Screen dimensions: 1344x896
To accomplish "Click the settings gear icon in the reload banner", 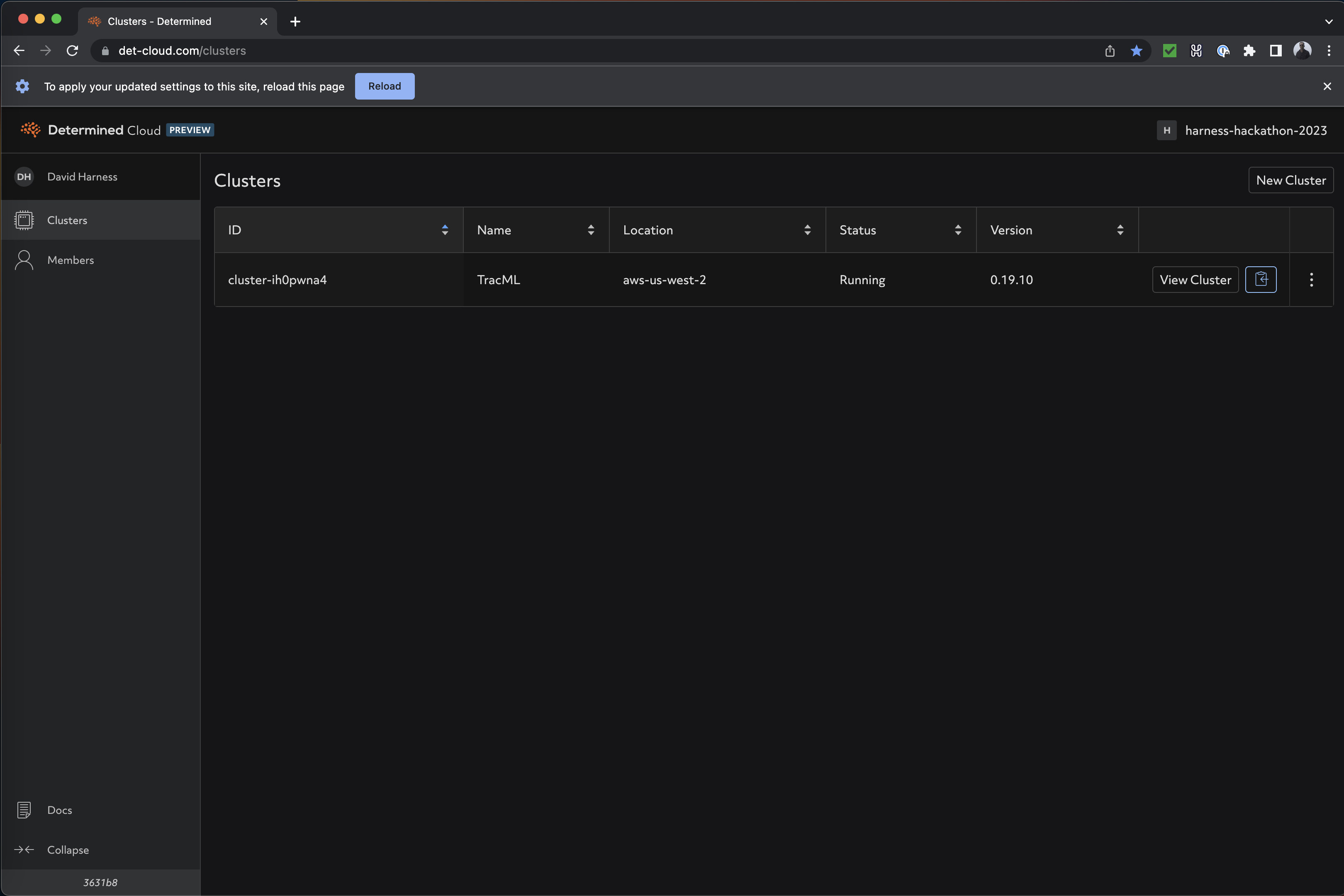I will point(22,86).
